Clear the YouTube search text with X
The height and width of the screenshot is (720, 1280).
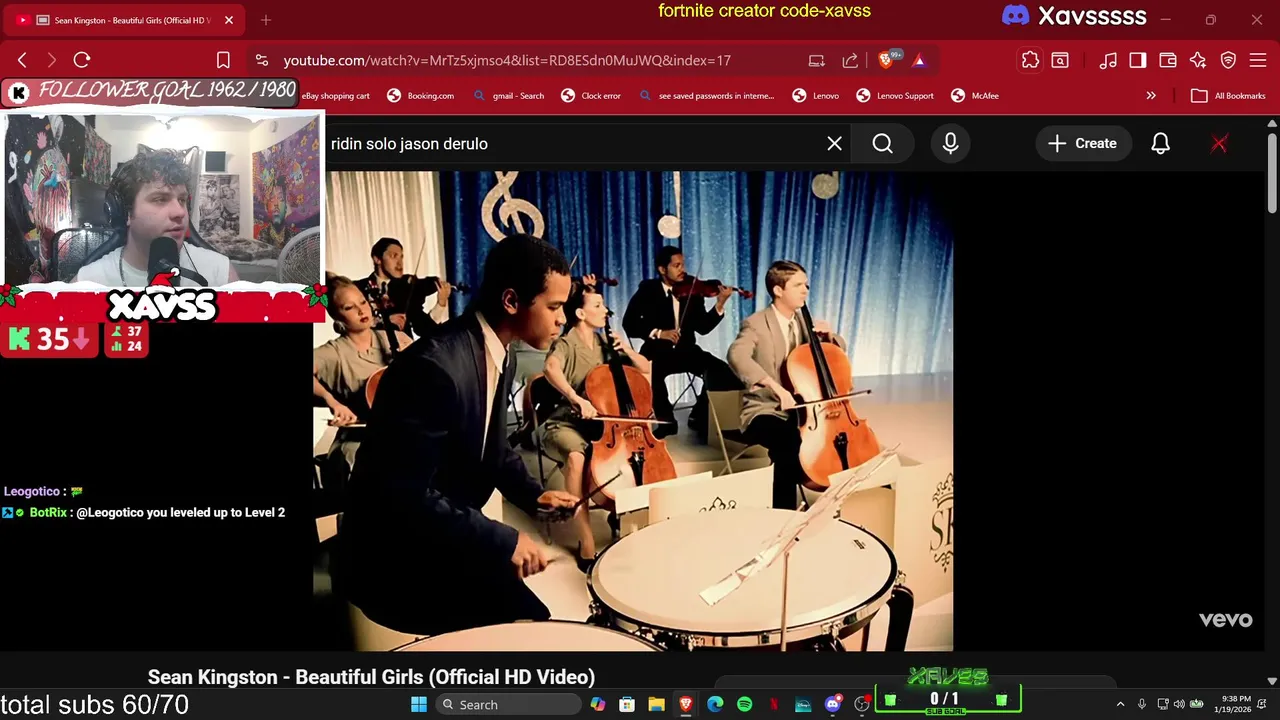(834, 144)
